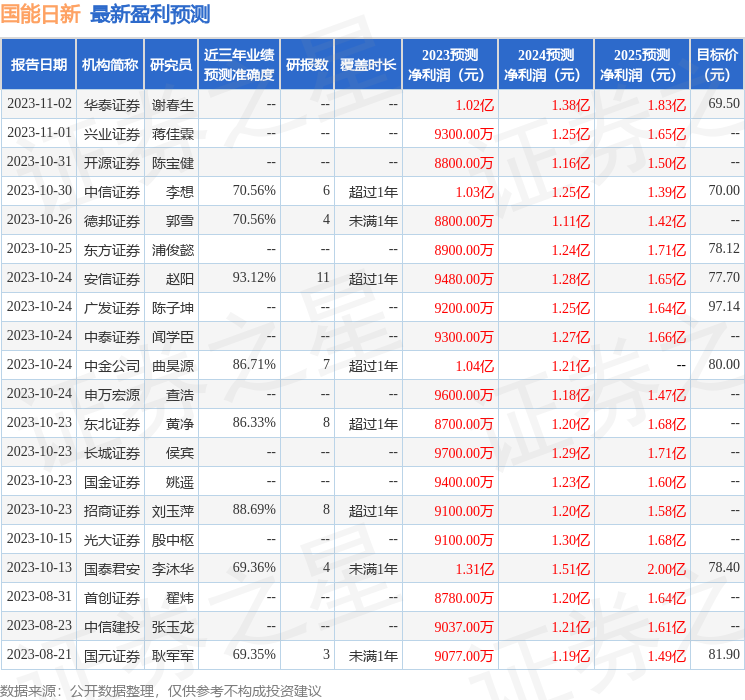This screenshot has width=745, height=700.
Task: Click accuracy value 86.33%
Action: [254, 422]
